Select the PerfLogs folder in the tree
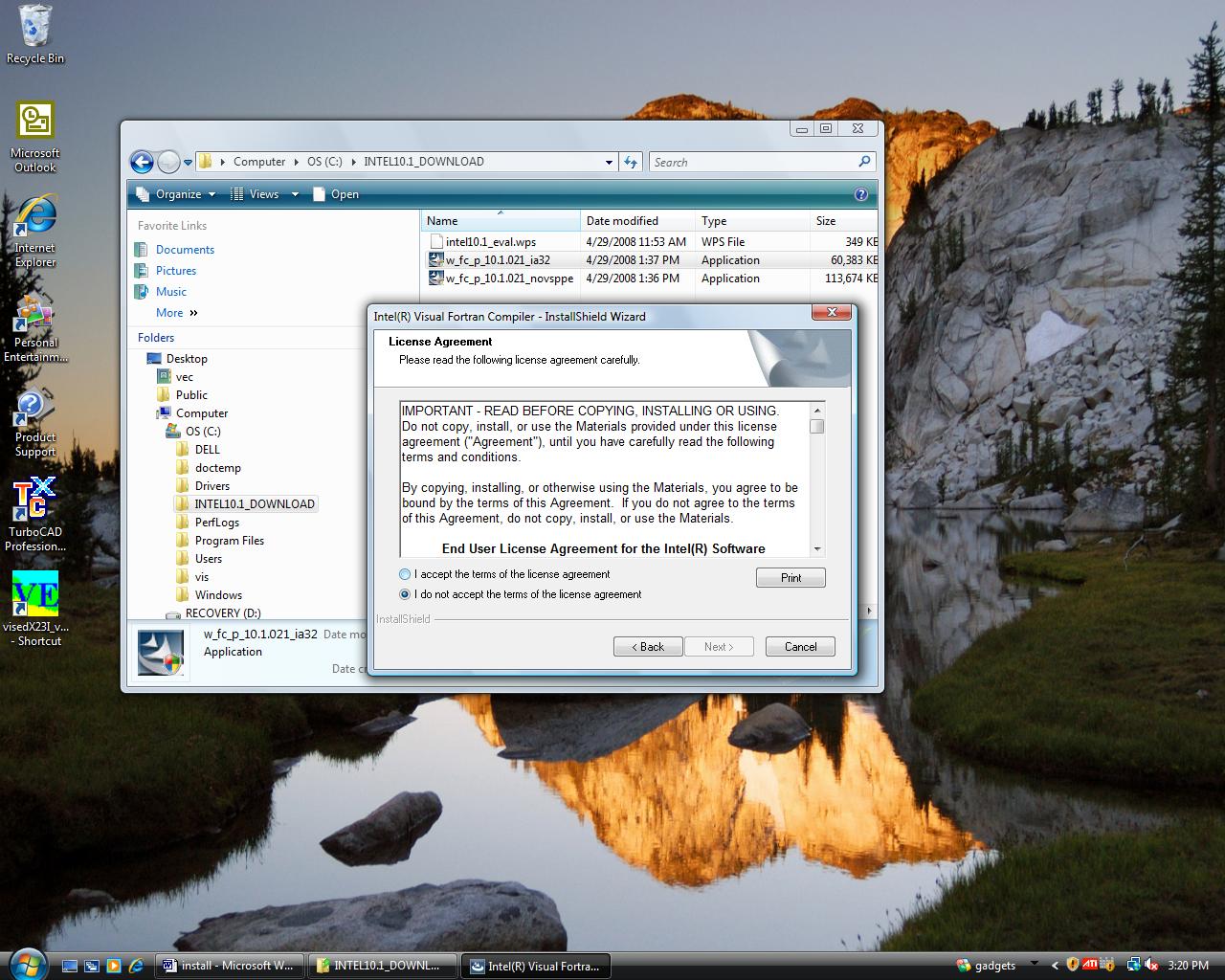The height and width of the screenshot is (980, 1225). coord(216,523)
